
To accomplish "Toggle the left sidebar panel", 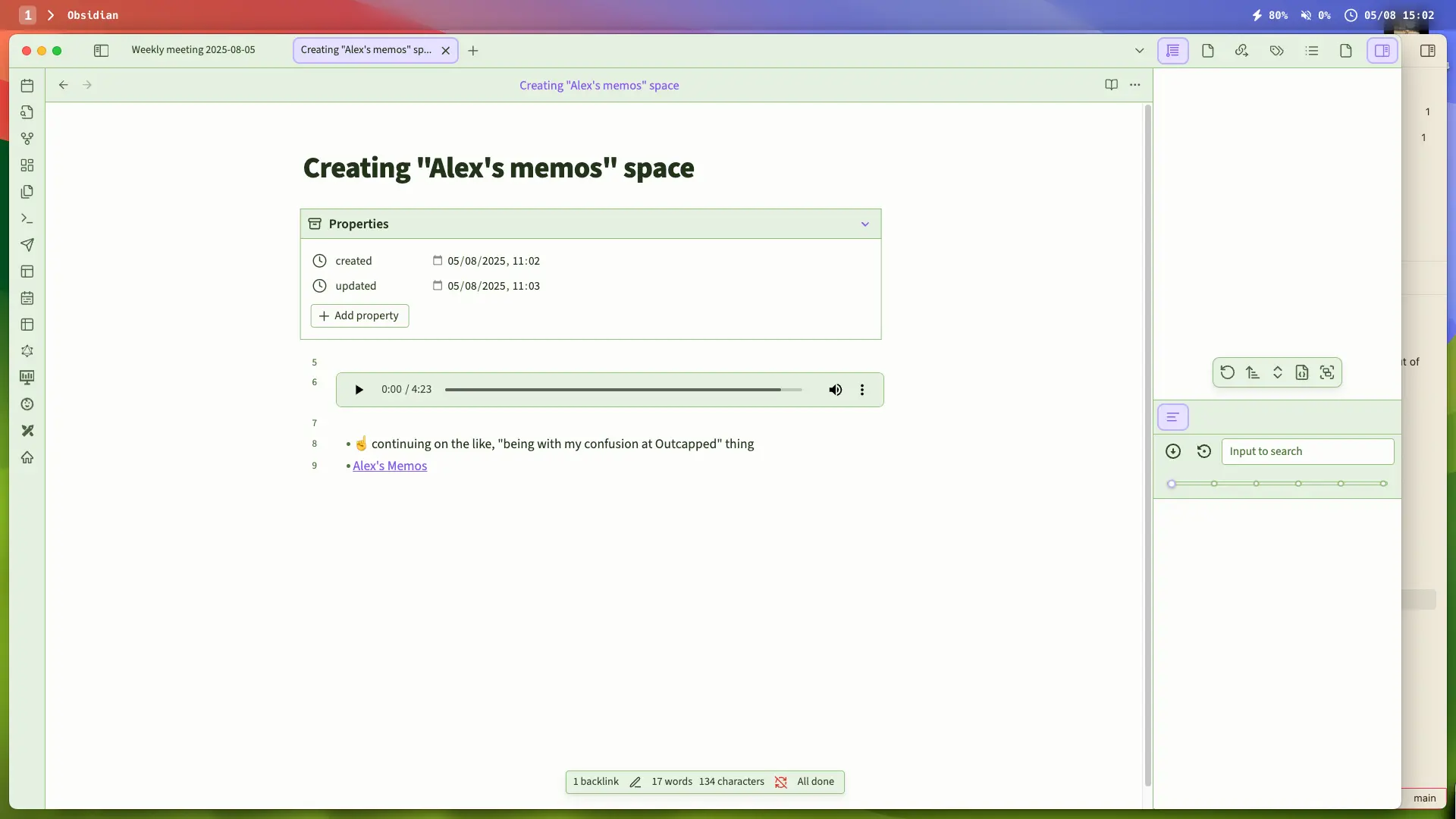I will tap(101, 51).
